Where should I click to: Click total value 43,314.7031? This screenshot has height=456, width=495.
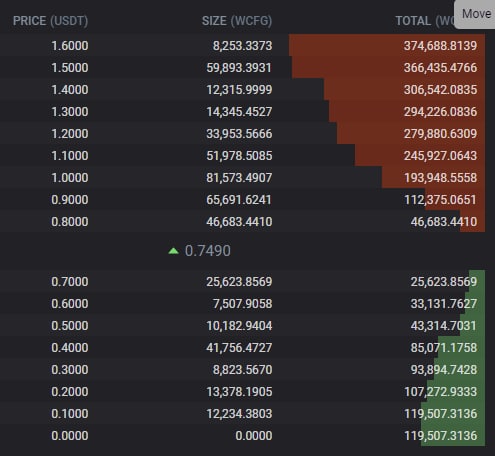(x=444, y=326)
